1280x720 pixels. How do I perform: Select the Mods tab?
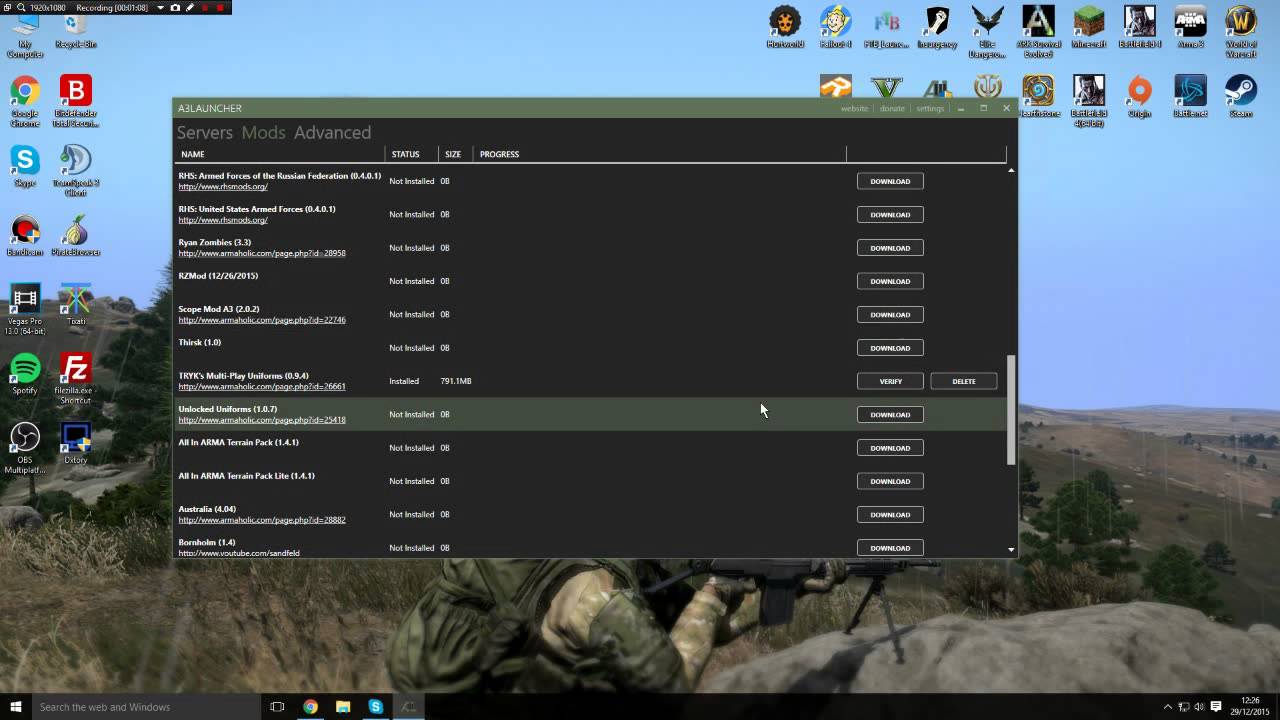[263, 132]
